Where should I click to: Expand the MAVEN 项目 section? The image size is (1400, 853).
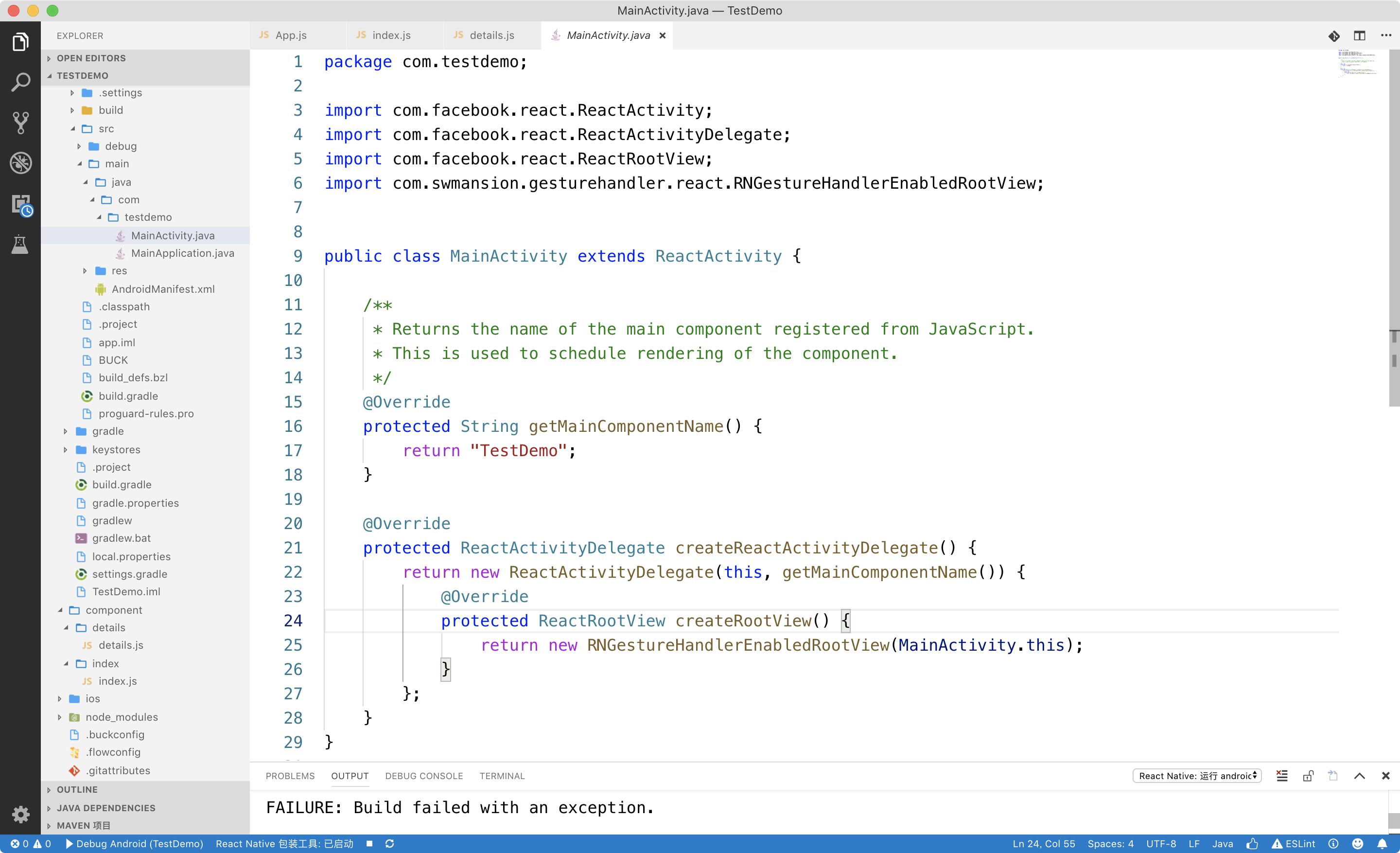tap(145, 825)
